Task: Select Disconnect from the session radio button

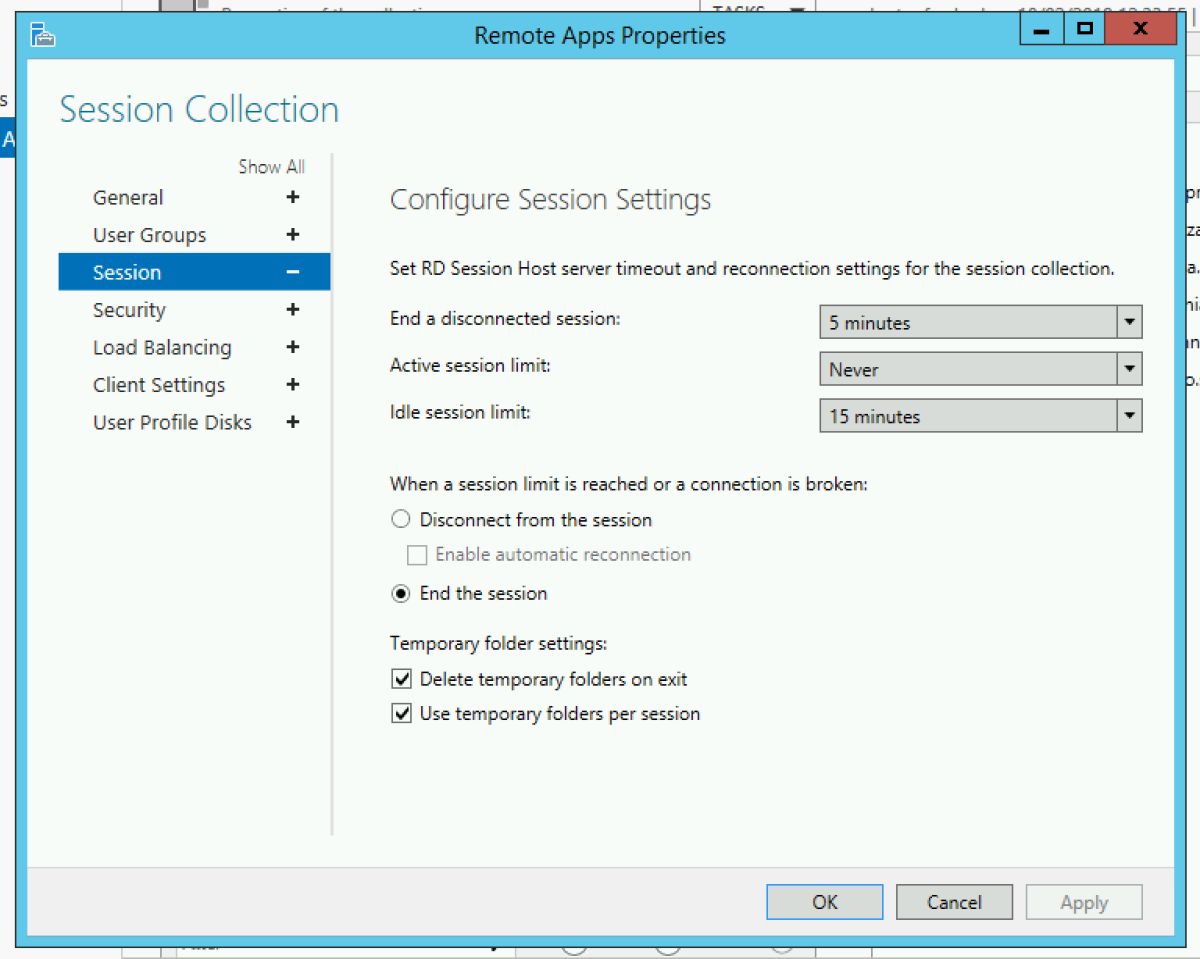Action: click(401, 520)
